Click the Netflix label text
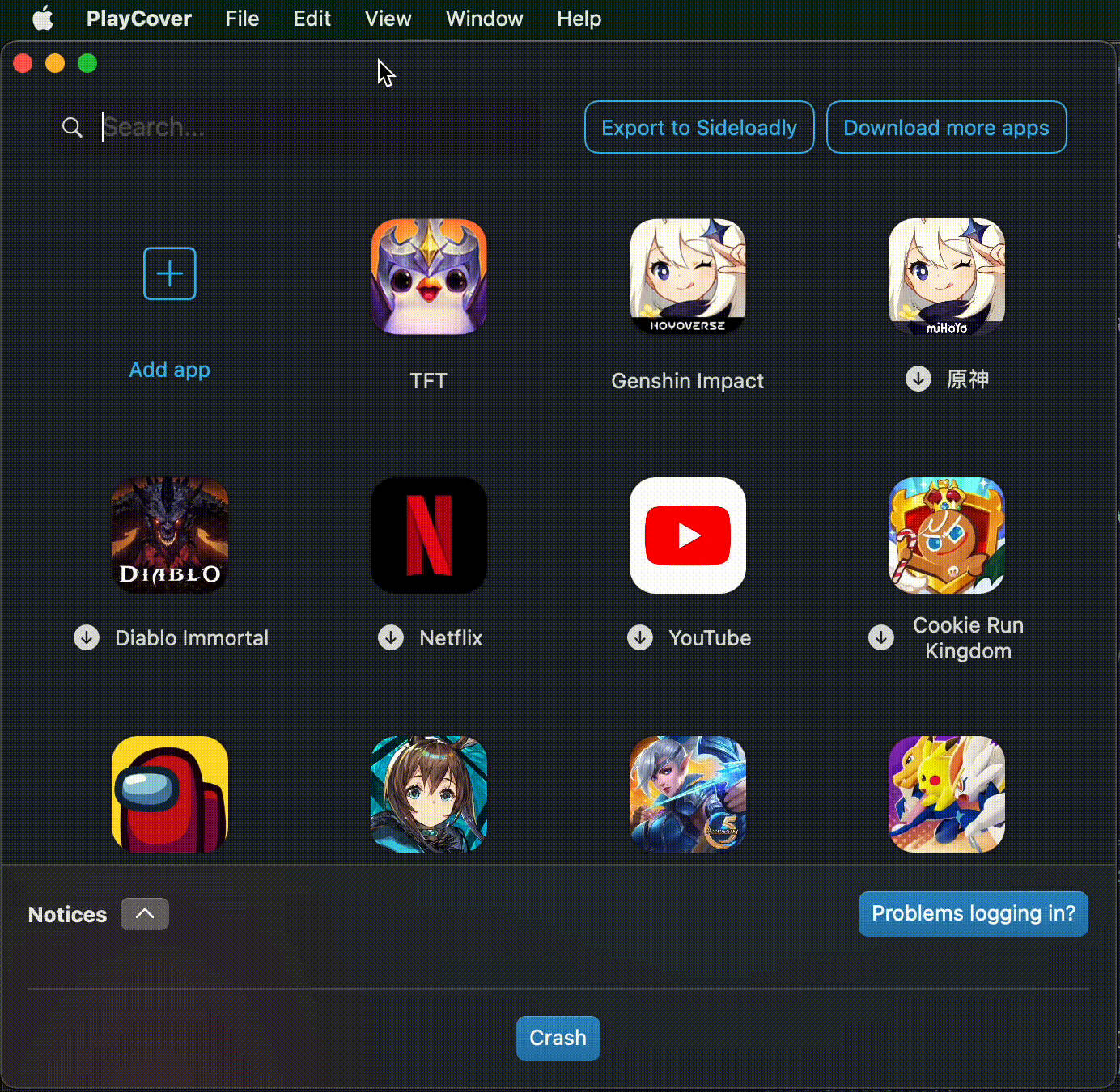Viewport: 1120px width, 1092px height. point(451,638)
